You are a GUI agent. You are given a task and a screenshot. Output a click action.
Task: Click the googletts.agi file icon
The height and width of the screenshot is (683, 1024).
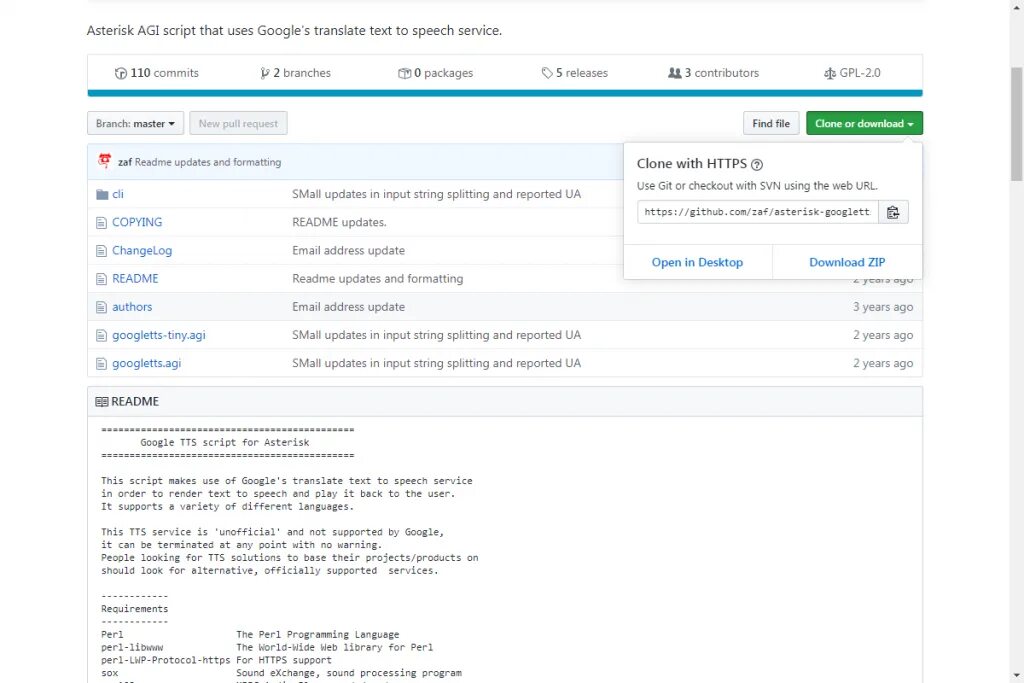click(x=101, y=364)
